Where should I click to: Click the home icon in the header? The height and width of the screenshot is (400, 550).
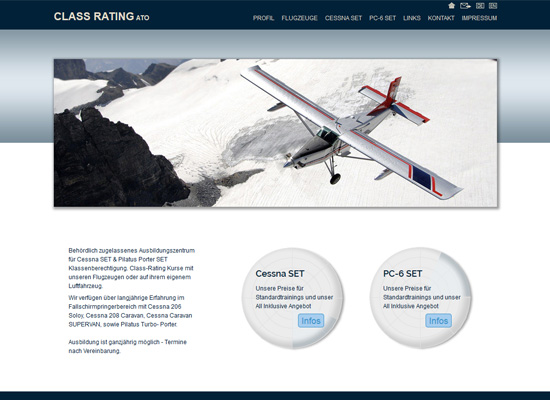[451, 6]
